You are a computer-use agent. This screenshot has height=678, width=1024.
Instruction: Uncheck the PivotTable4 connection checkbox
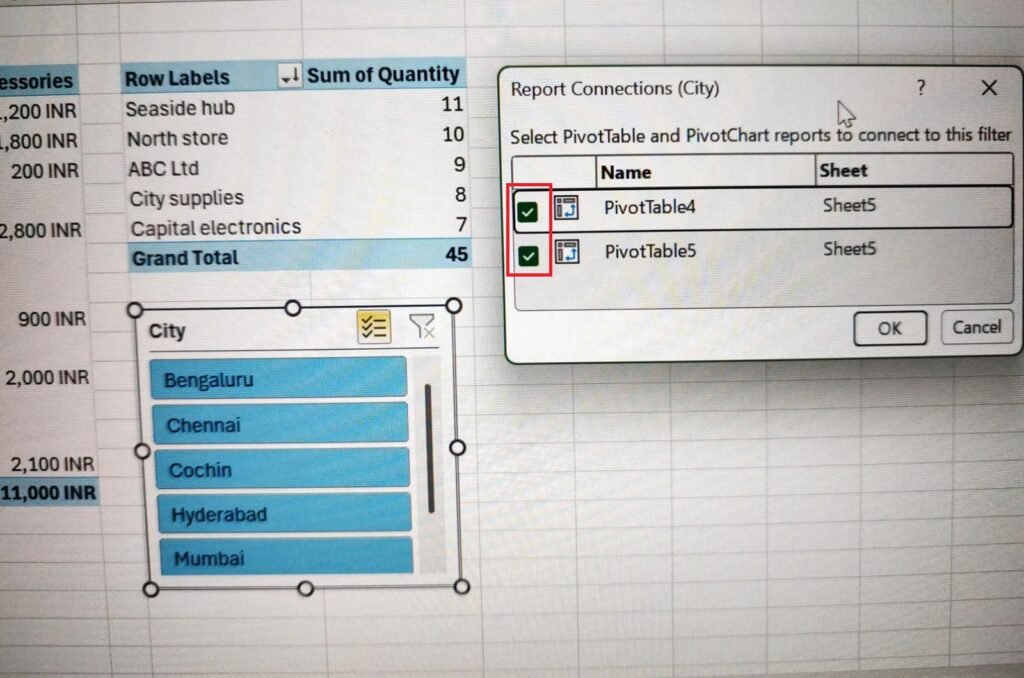point(527,212)
